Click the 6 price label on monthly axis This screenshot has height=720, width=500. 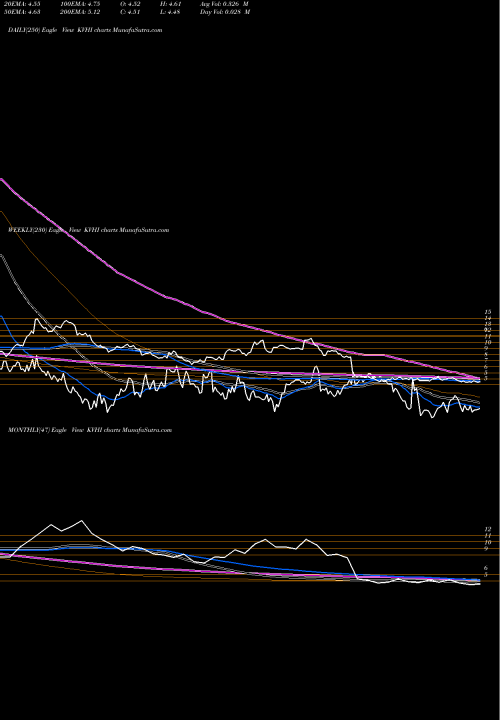click(x=486, y=568)
